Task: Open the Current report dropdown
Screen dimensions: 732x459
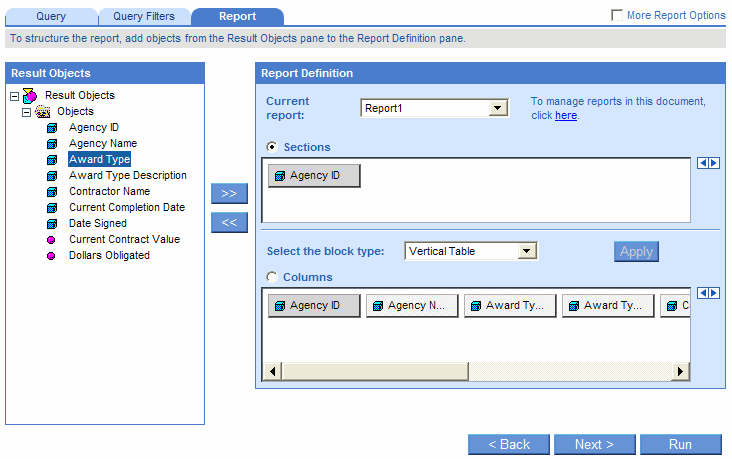Action: (x=498, y=108)
